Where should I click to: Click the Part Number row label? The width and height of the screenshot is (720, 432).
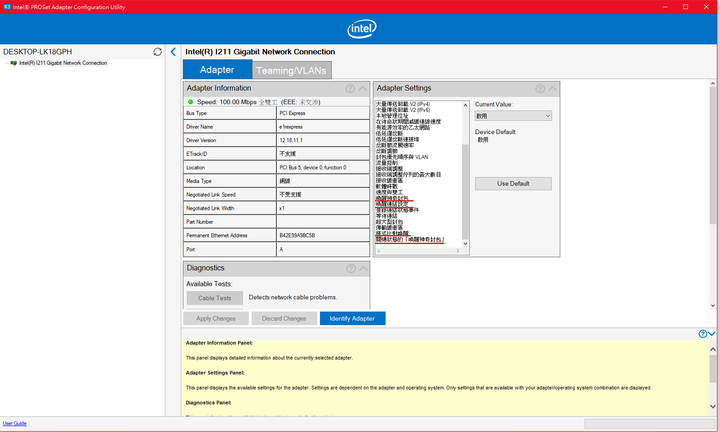pos(199,222)
